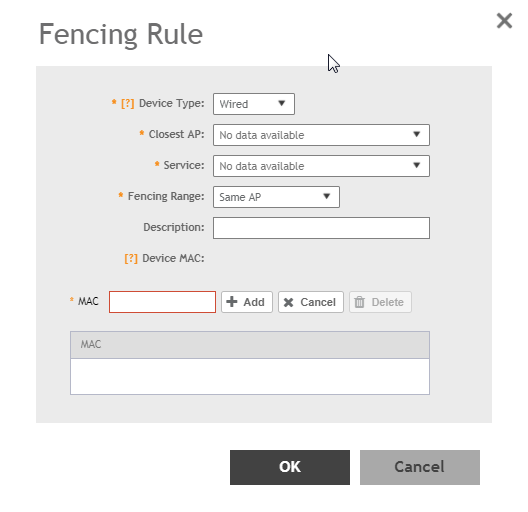Click the Fencing Range label

[x=166, y=196]
